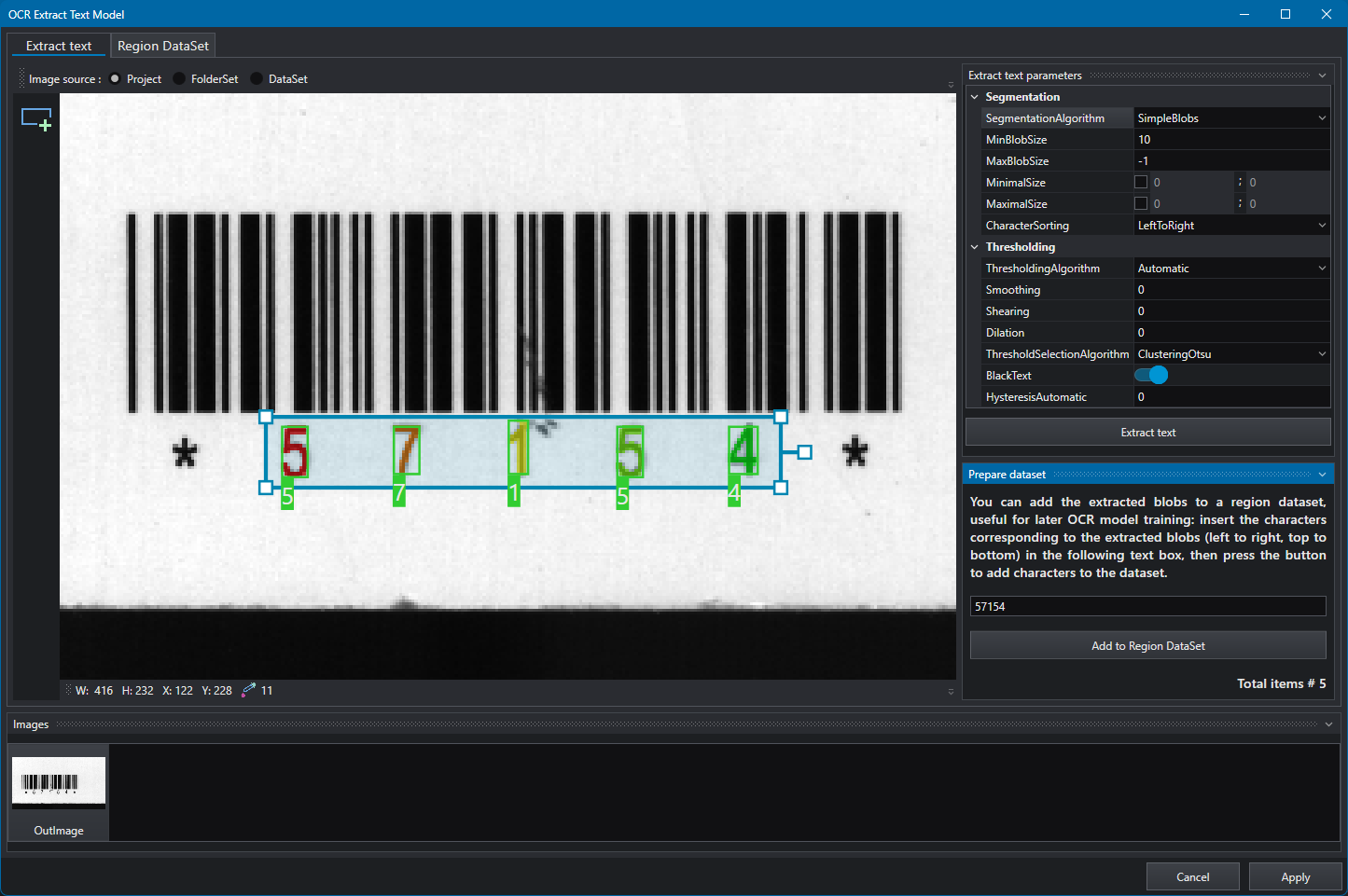Click the Extract text button
The height and width of the screenshot is (896, 1348).
click(1147, 433)
